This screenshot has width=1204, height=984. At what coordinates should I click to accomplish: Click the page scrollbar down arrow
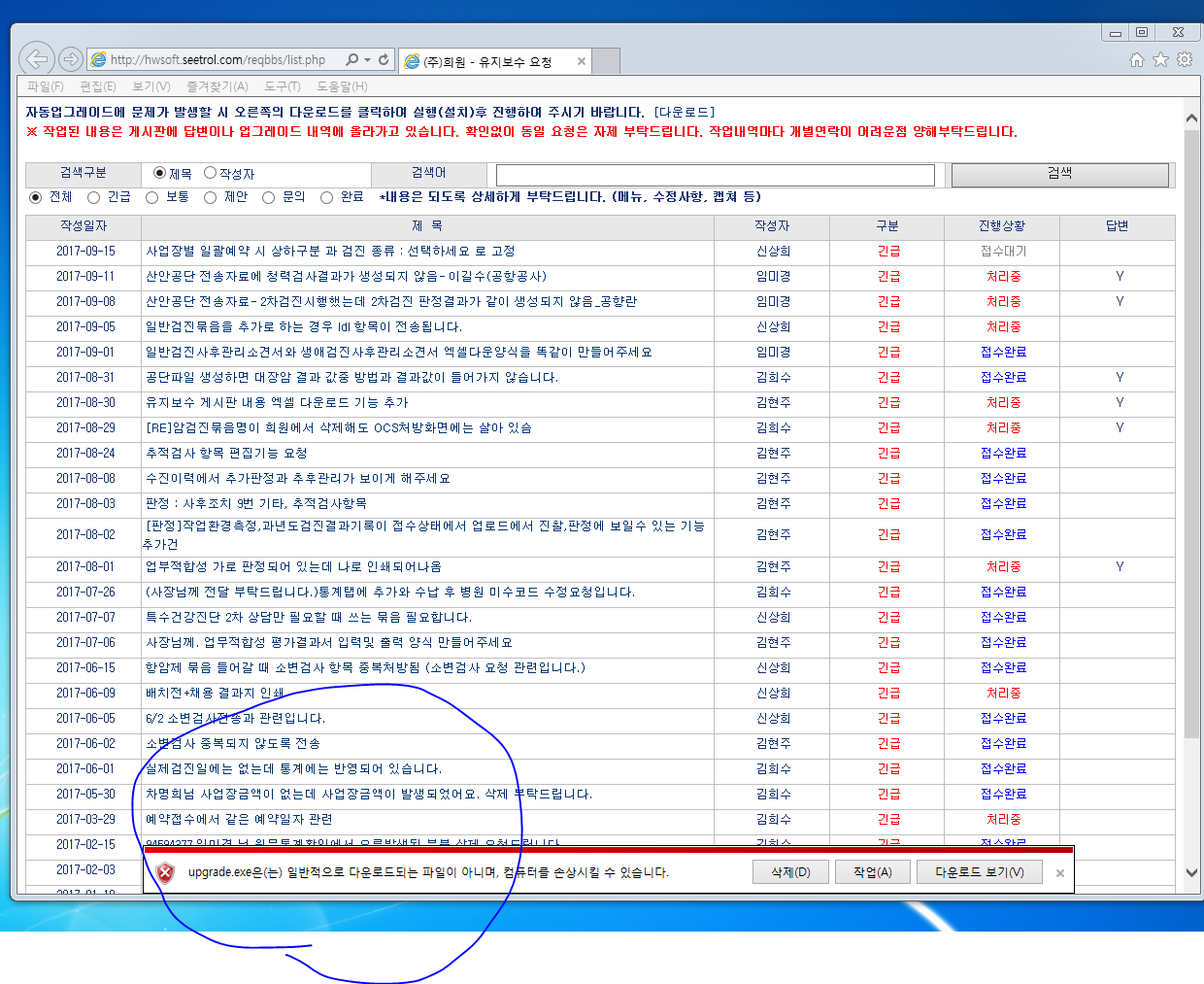(1191, 872)
